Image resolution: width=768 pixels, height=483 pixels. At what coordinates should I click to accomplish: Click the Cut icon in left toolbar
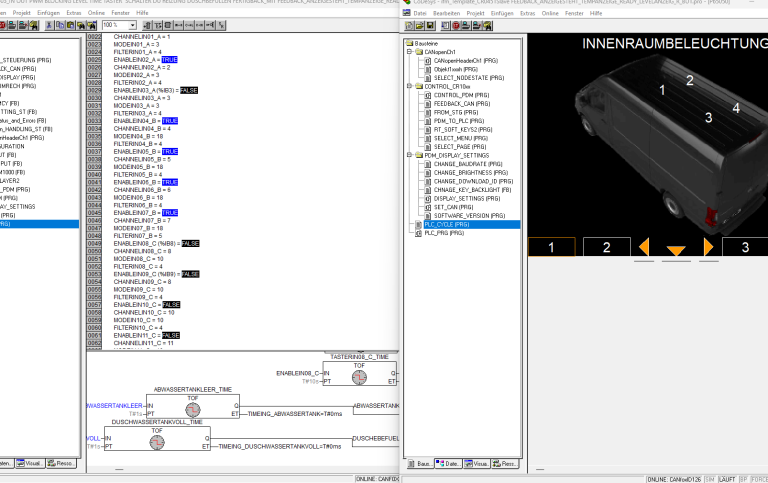[49, 25]
